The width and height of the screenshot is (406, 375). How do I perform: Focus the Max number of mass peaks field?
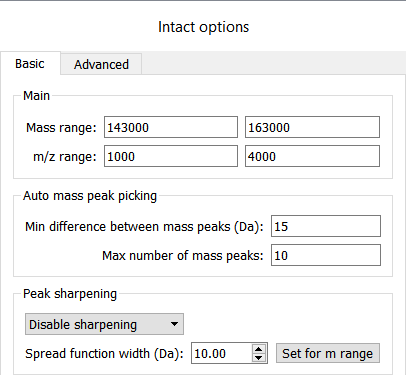pos(326,255)
